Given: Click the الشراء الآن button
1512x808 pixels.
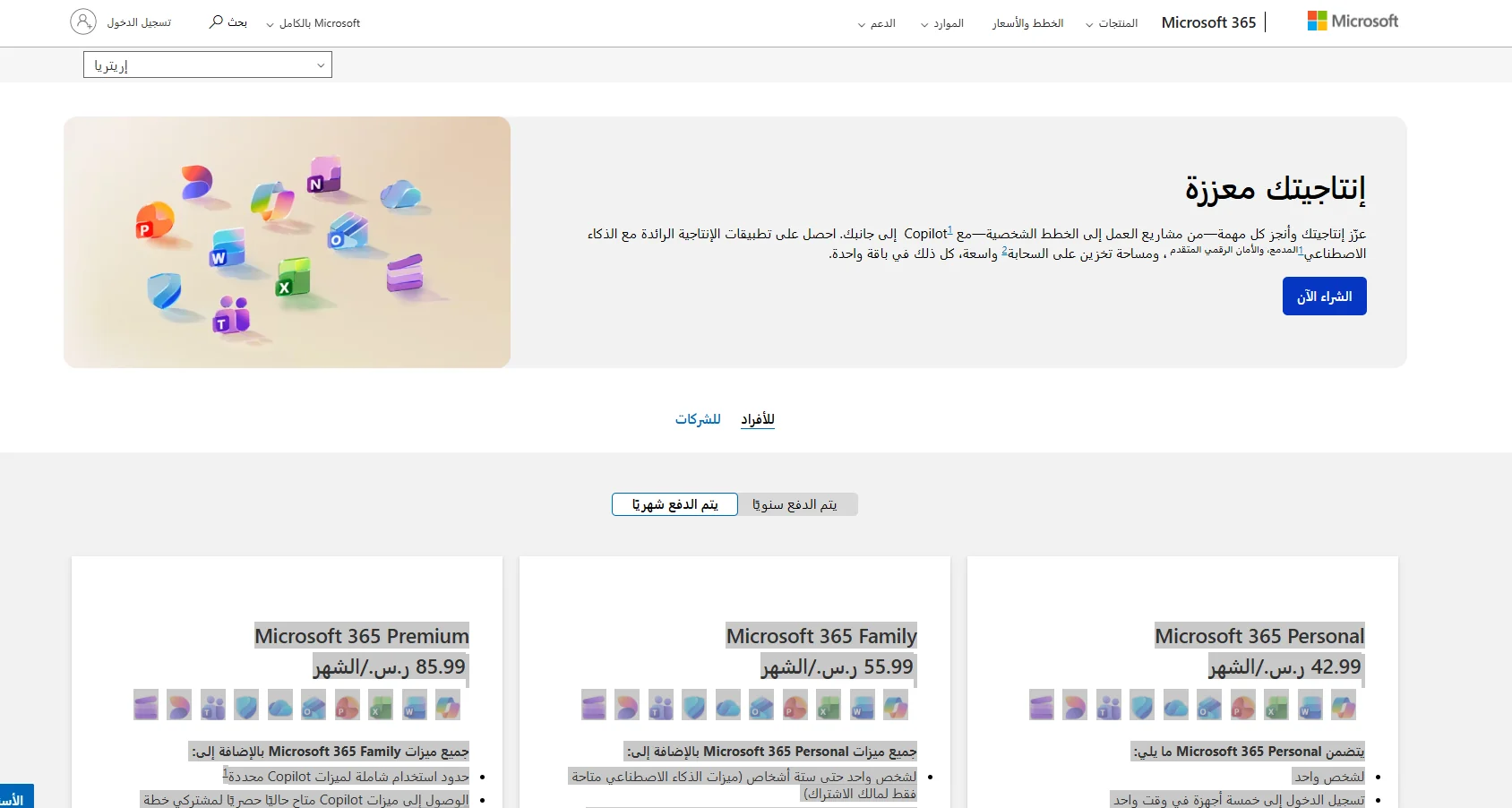Looking at the screenshot, I should pyautogui.click(x=1324, y=296).
